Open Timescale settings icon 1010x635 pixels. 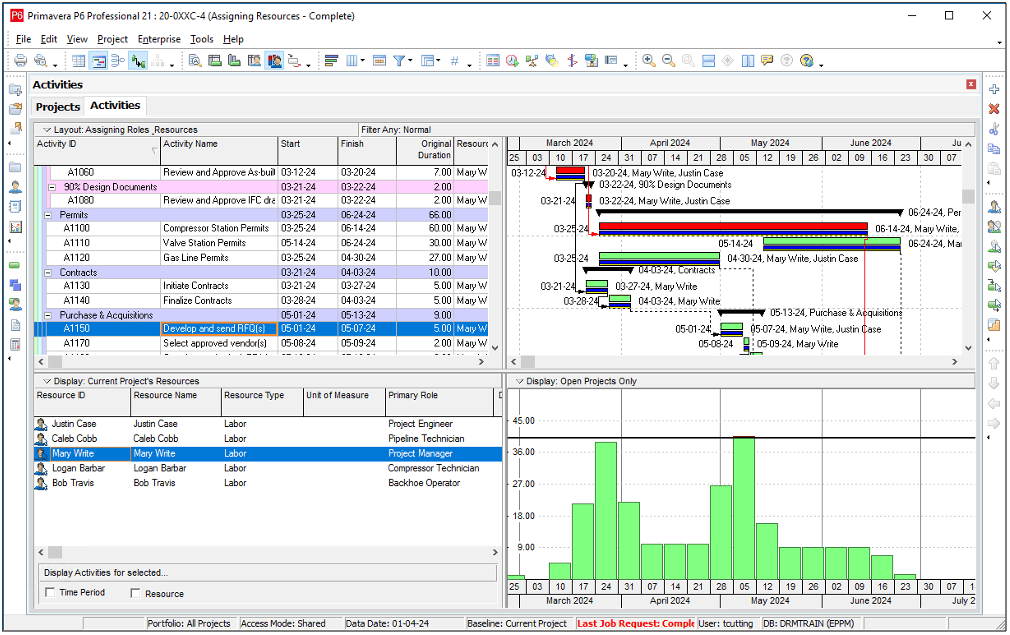pyautogui.click(x=379, y=61)
